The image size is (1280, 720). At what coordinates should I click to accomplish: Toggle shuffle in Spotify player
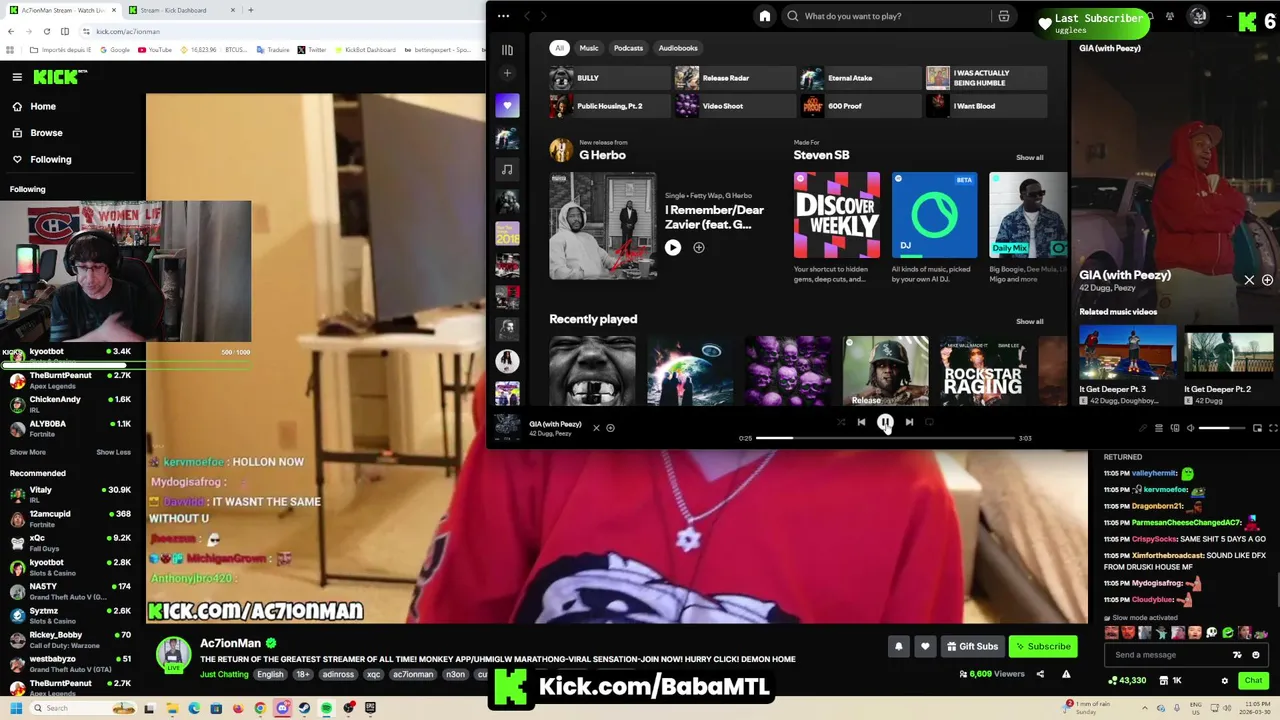pos(841,422)
